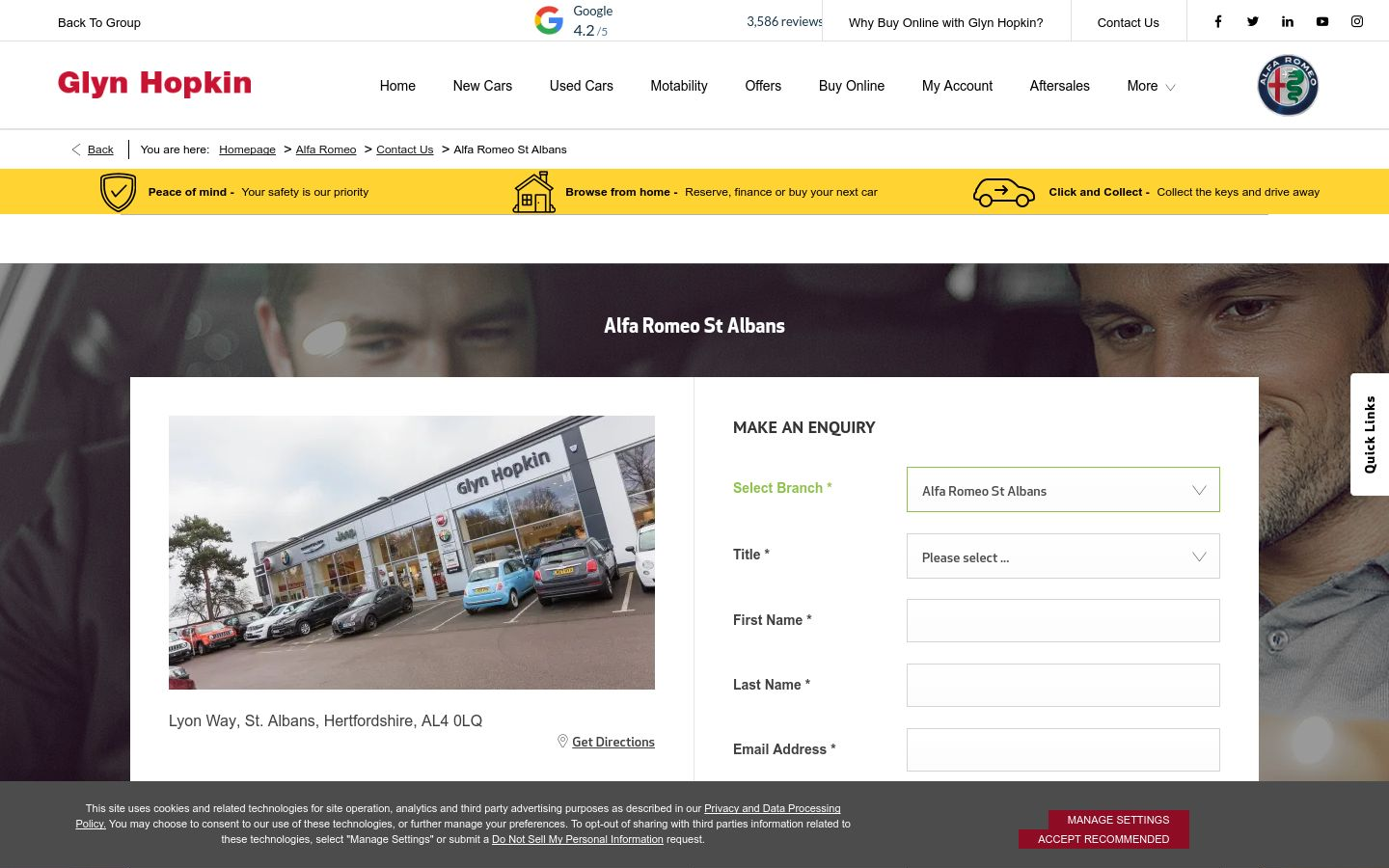Viewport: 1389px width, 868px height.
Task: Click Accept Recommended cookie button
Action: point(1103,839)
